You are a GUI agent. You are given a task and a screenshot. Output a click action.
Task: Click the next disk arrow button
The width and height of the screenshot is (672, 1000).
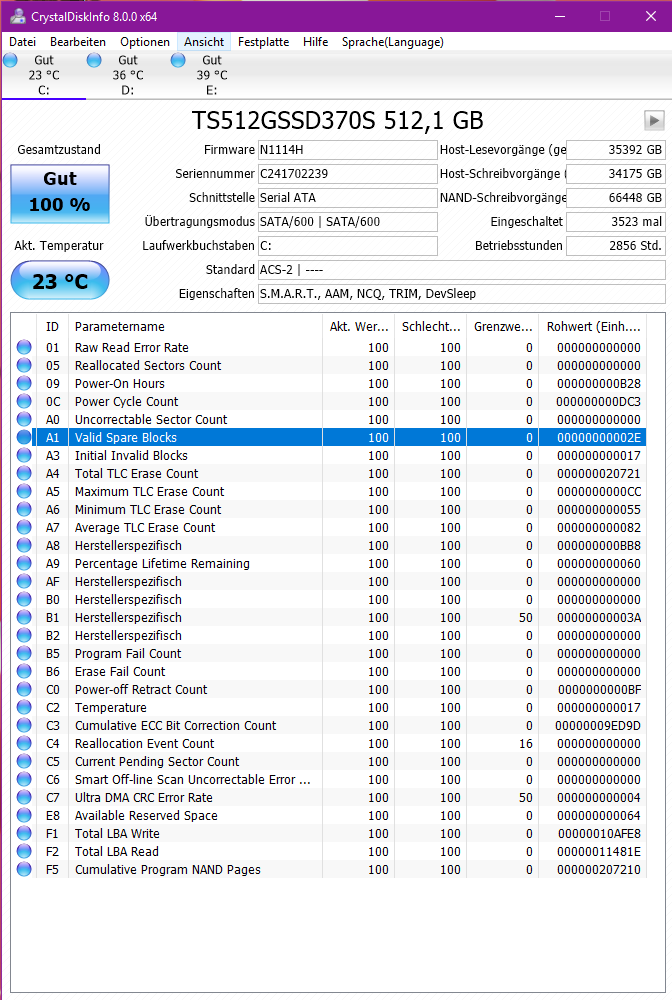click(x=654, y=120)
